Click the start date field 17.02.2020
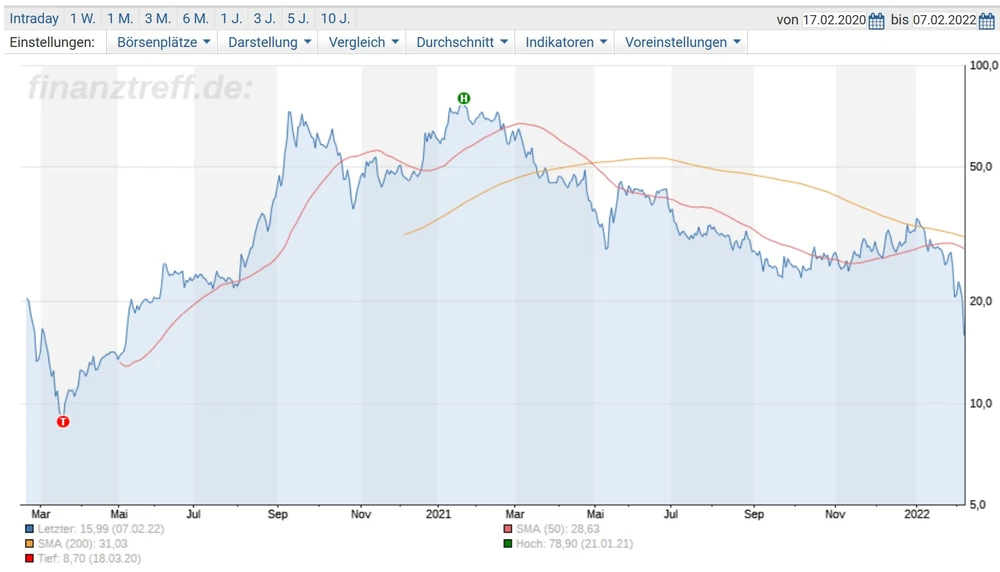The image size is (1000, 572). click(834, 21)
